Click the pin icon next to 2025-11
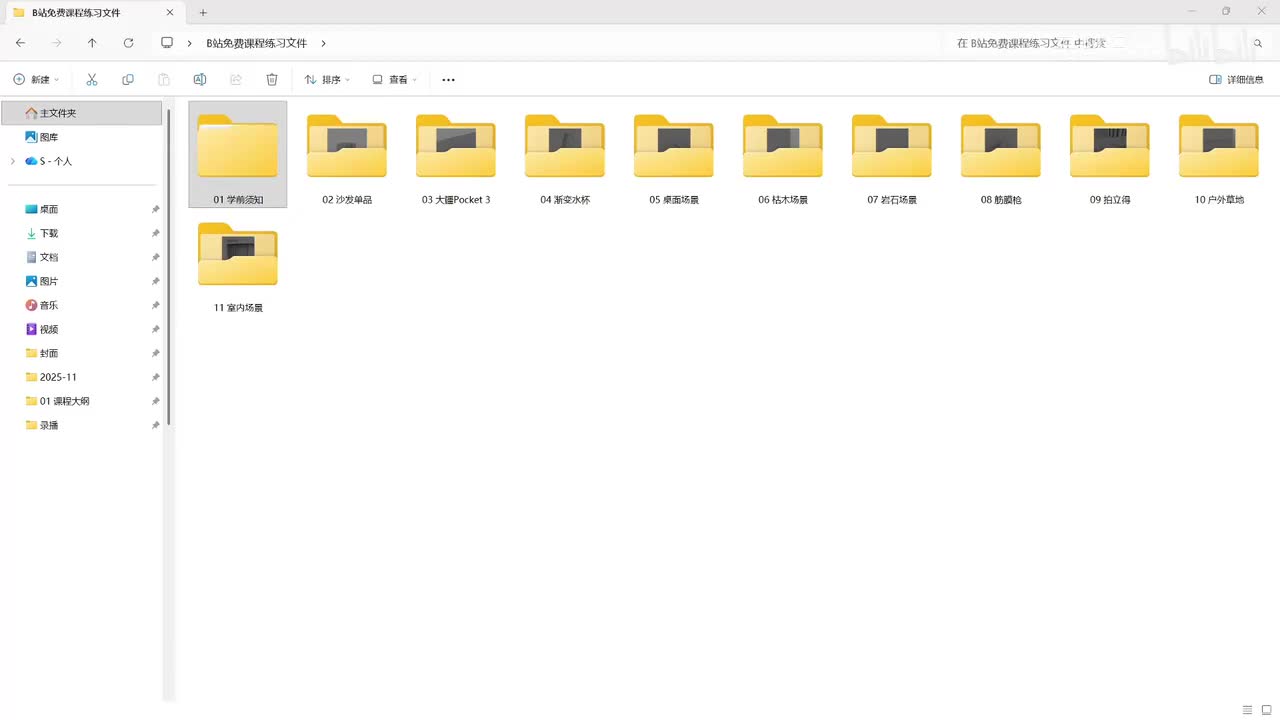Viewport: 1280px width, 720px height. point(155,377)
